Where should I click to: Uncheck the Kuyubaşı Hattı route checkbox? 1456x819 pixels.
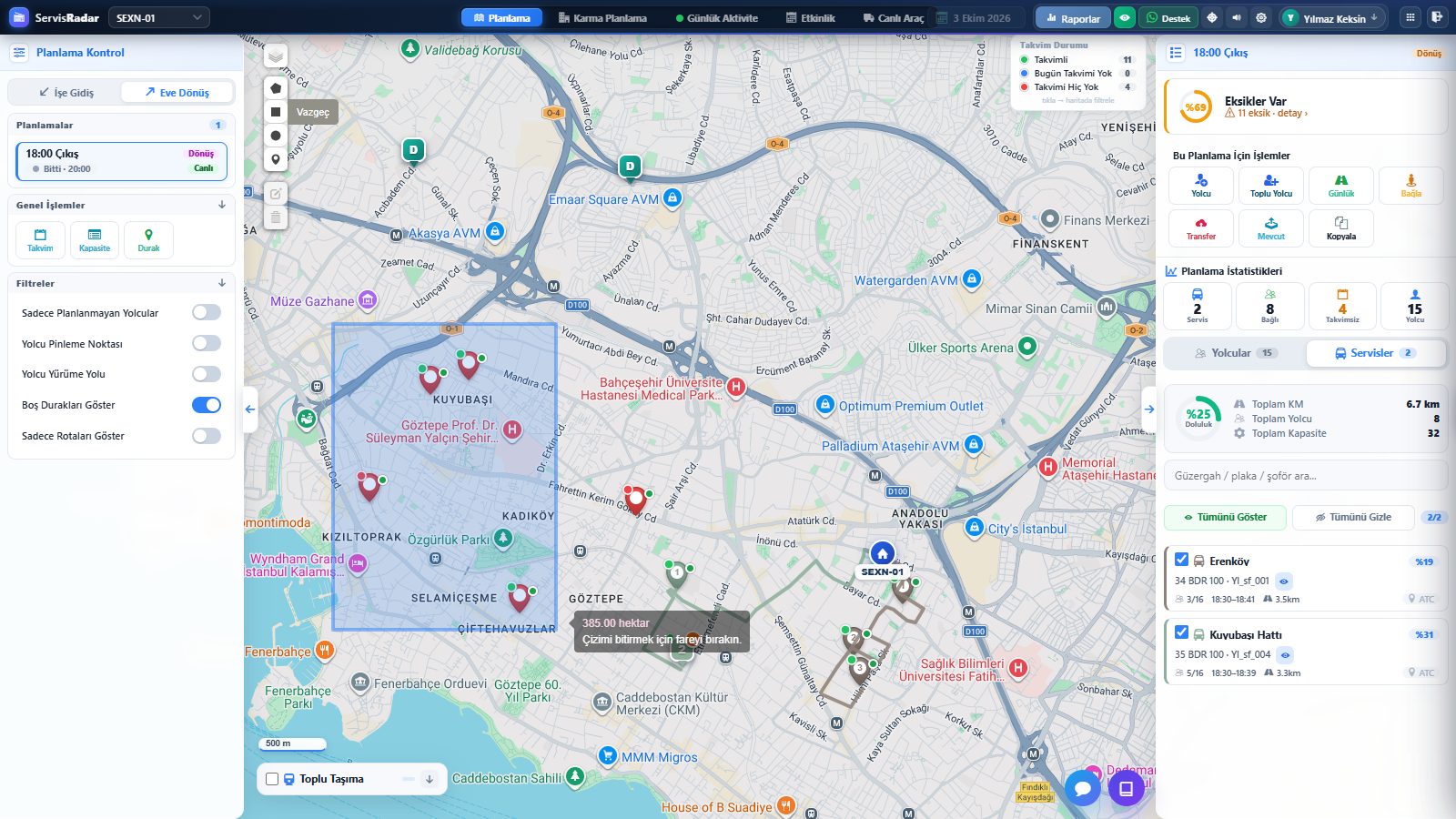[x=1181, y=632]
